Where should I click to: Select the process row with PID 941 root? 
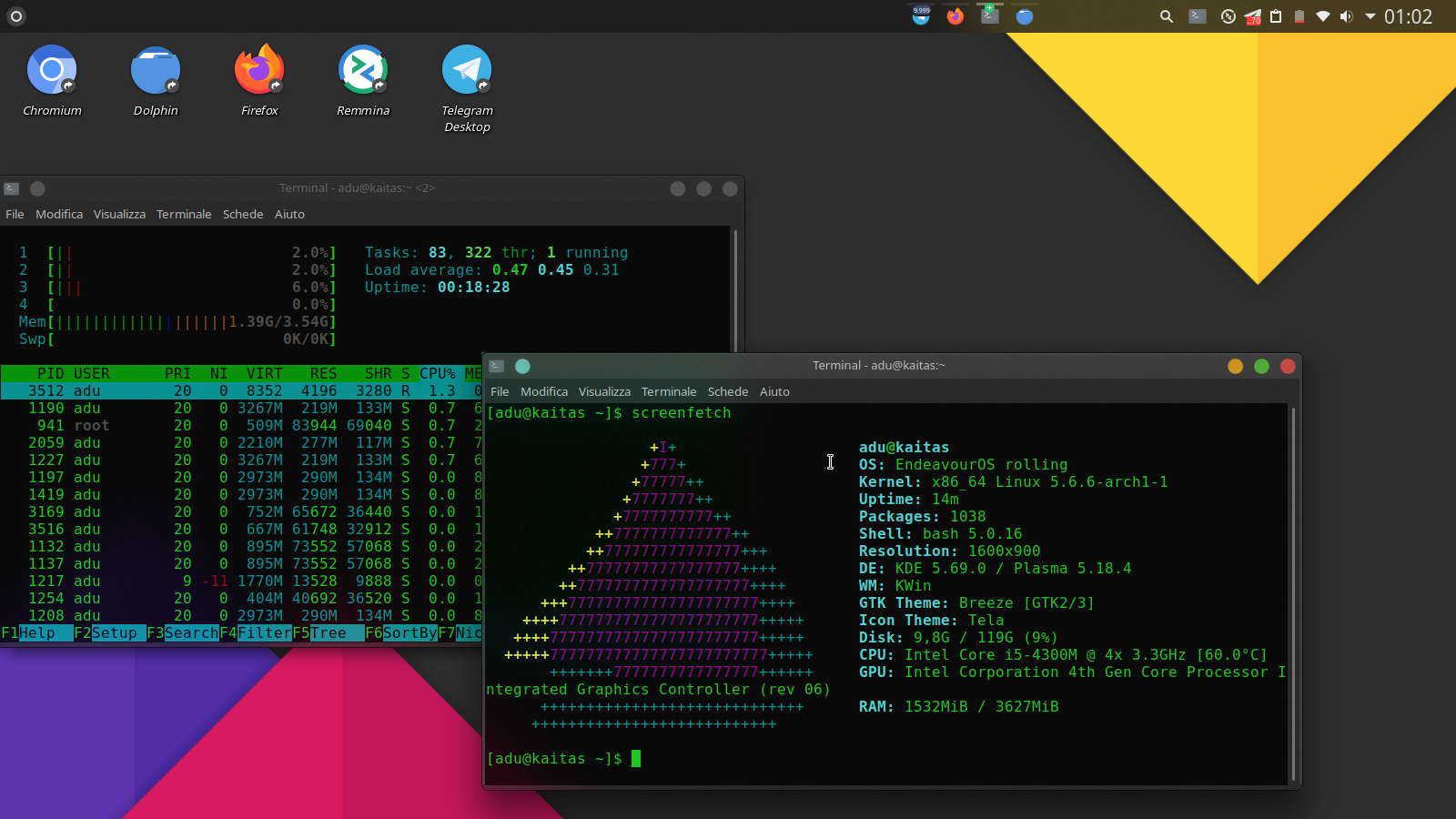coord(241,425)
